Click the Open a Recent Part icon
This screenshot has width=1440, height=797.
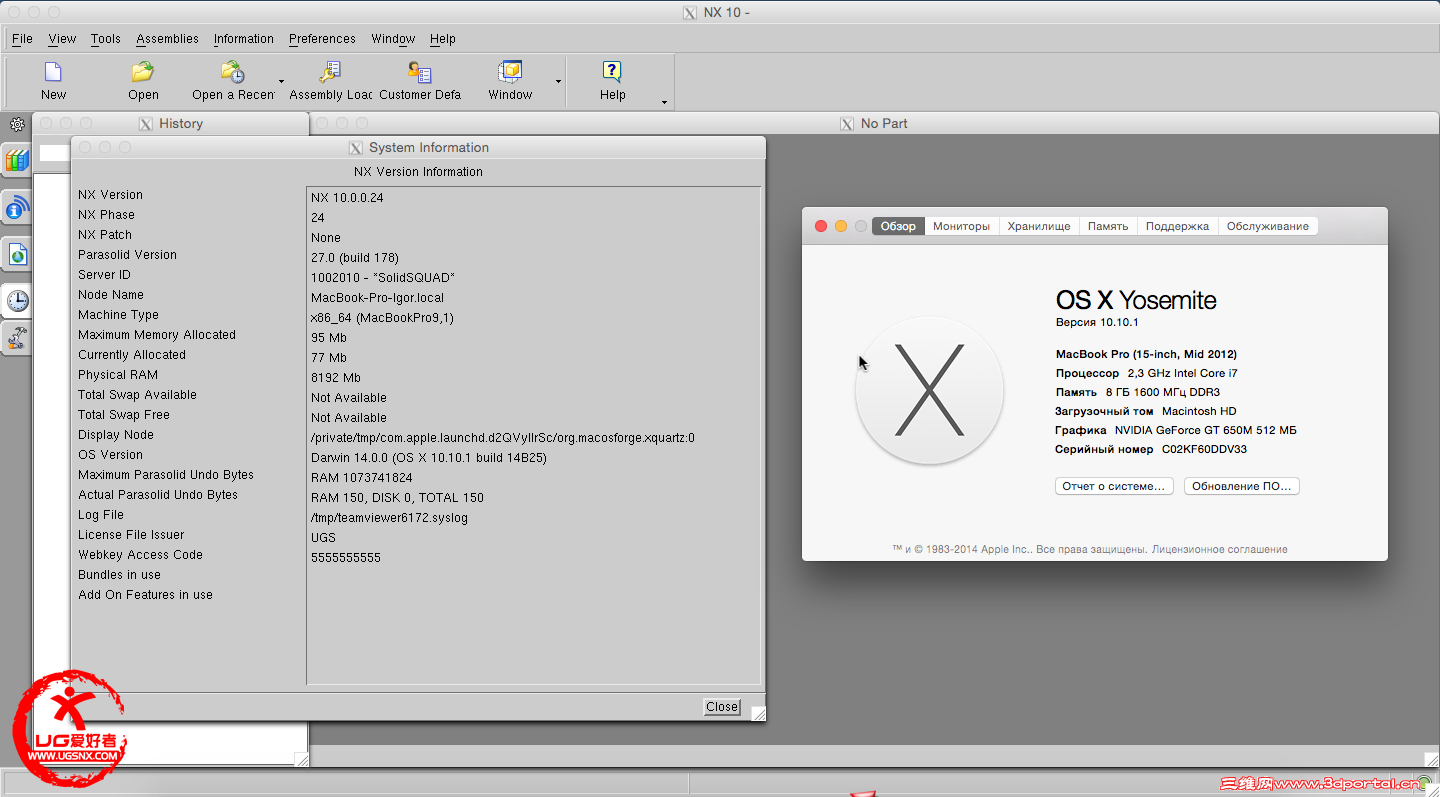pyautogui.click(x=233, y=72)
